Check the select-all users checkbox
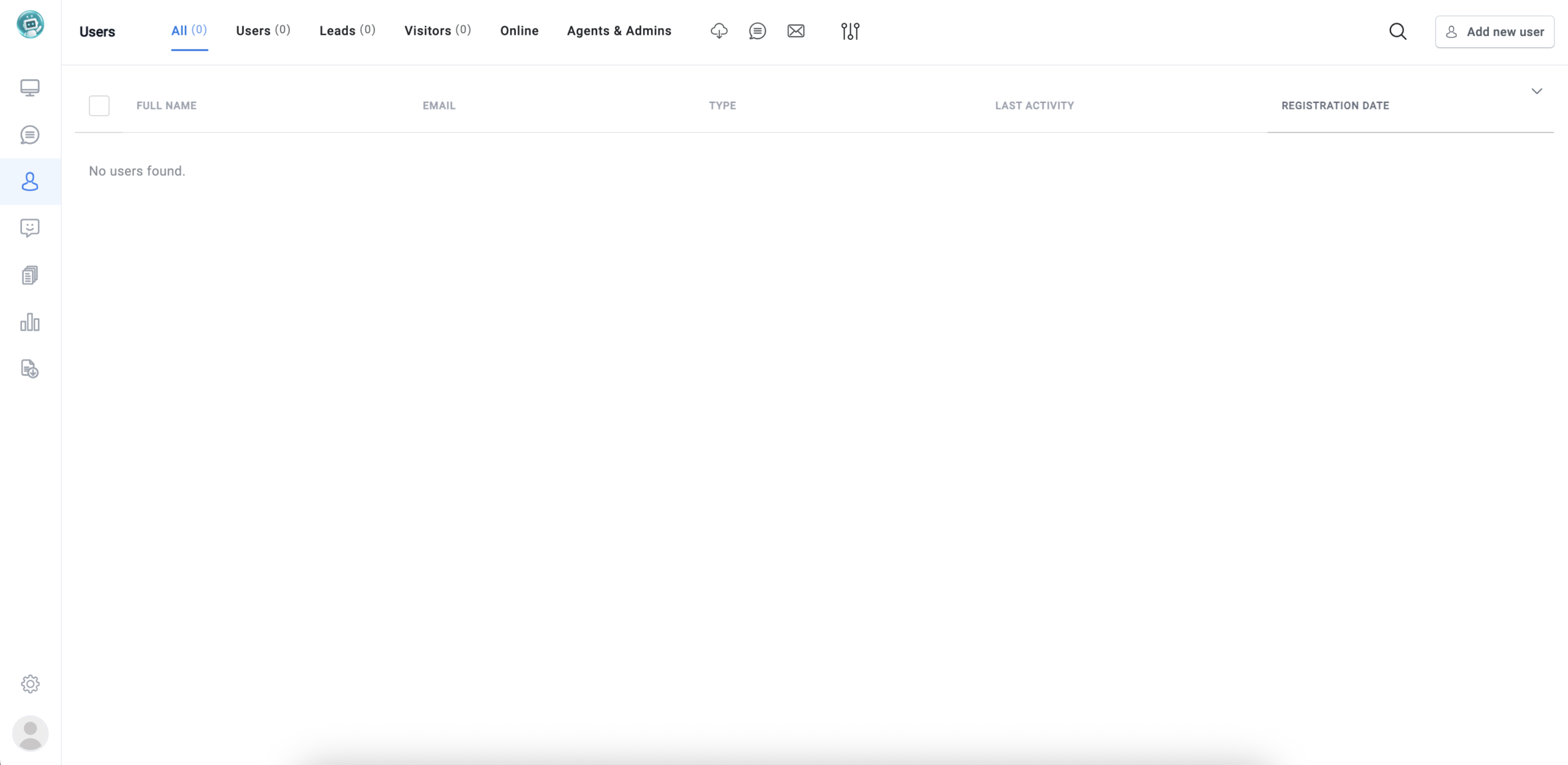 click(99, 105)
